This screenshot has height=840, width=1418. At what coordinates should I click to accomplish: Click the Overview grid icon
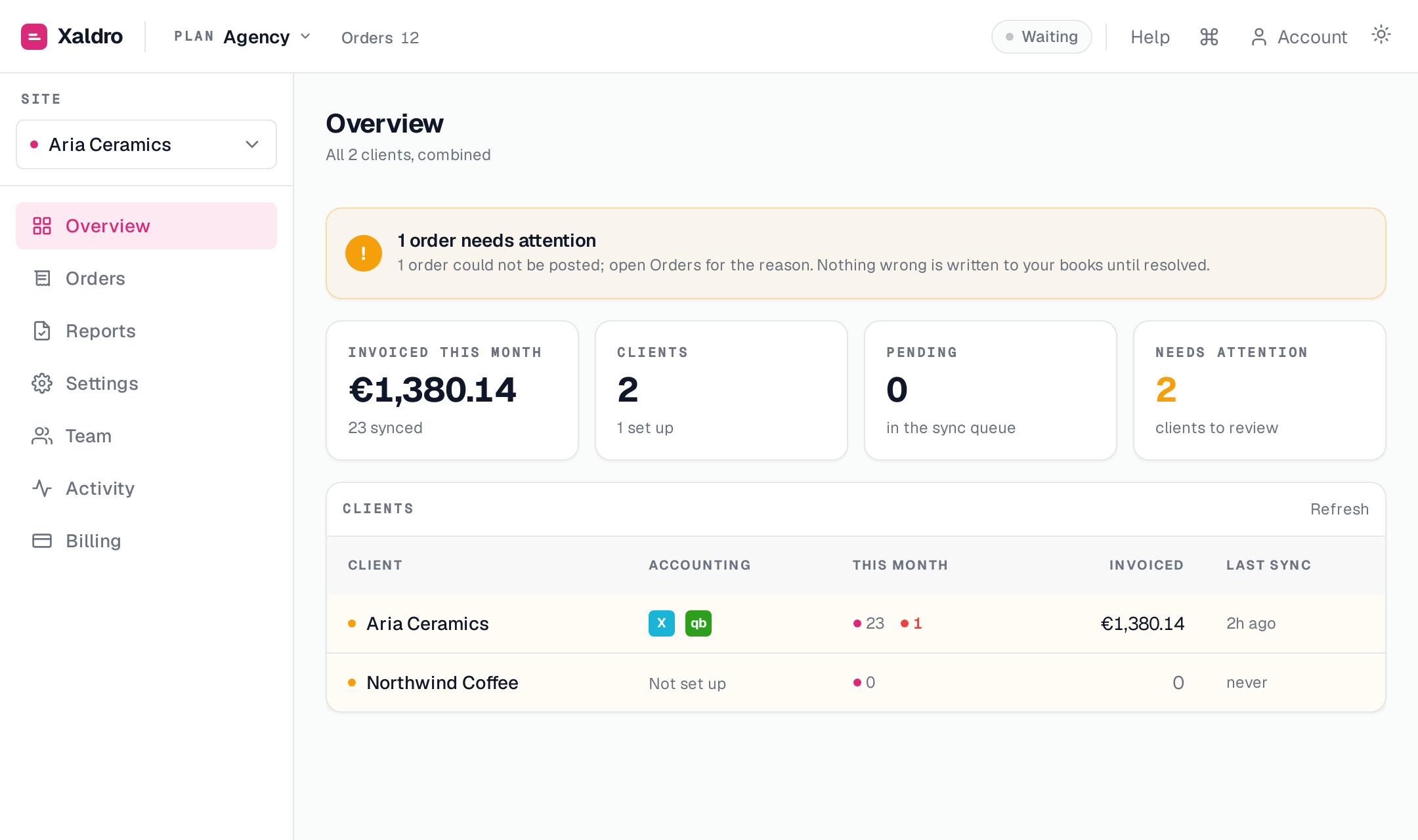(42, 226)
